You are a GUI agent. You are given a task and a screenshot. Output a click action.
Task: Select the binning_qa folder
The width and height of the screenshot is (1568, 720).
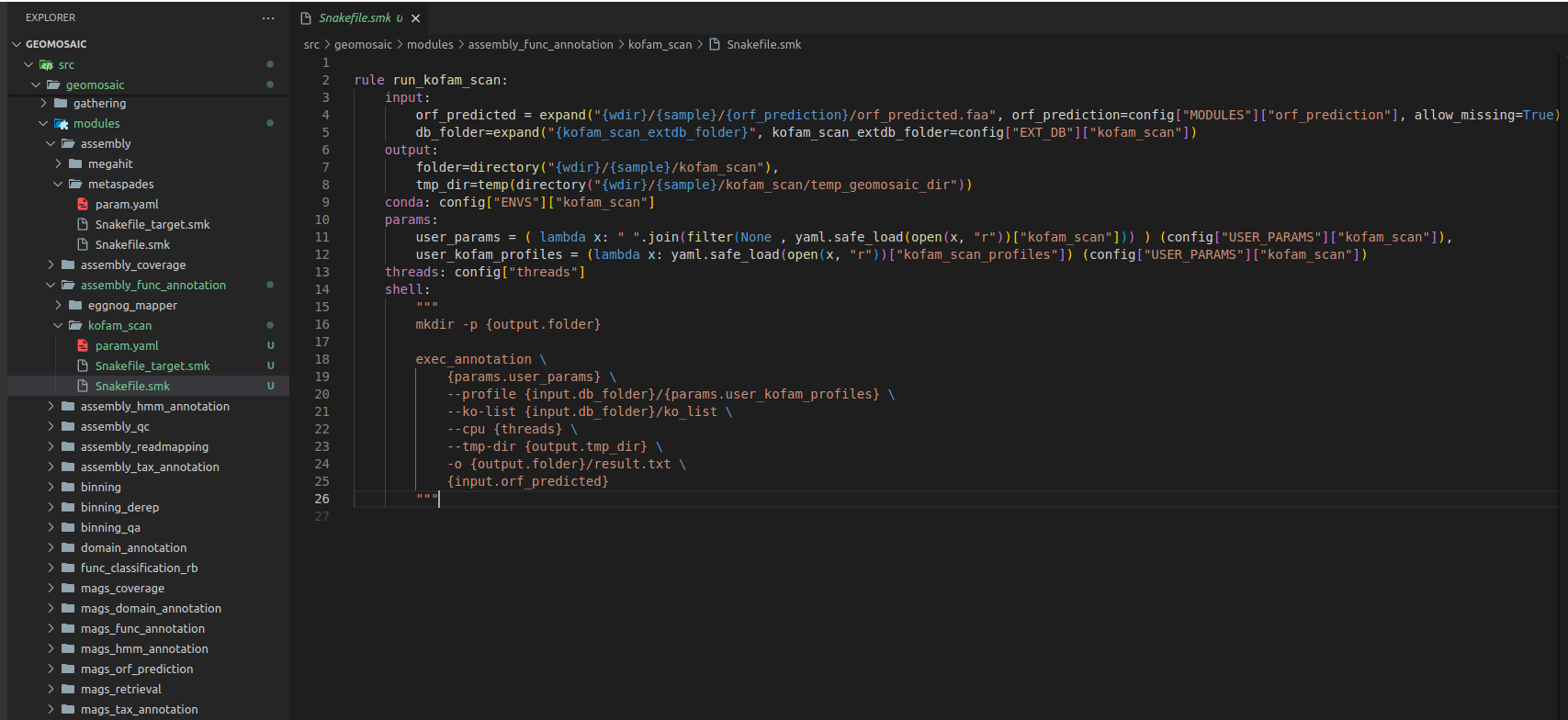[x=148, y=527]
